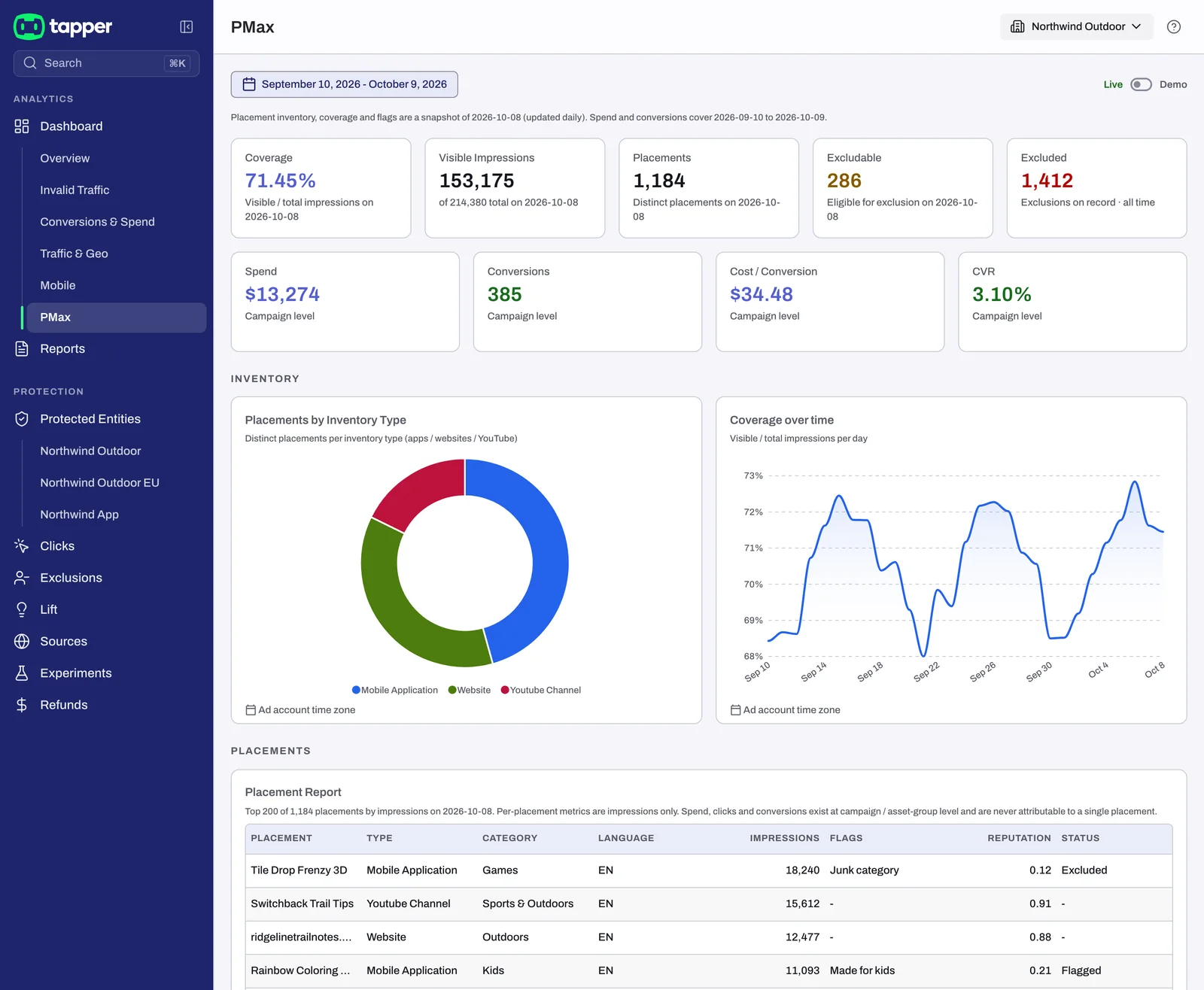Screen dimensions: 1204x990
Task: Click the calendar icon in date range
Action: [x=249, y=84]
